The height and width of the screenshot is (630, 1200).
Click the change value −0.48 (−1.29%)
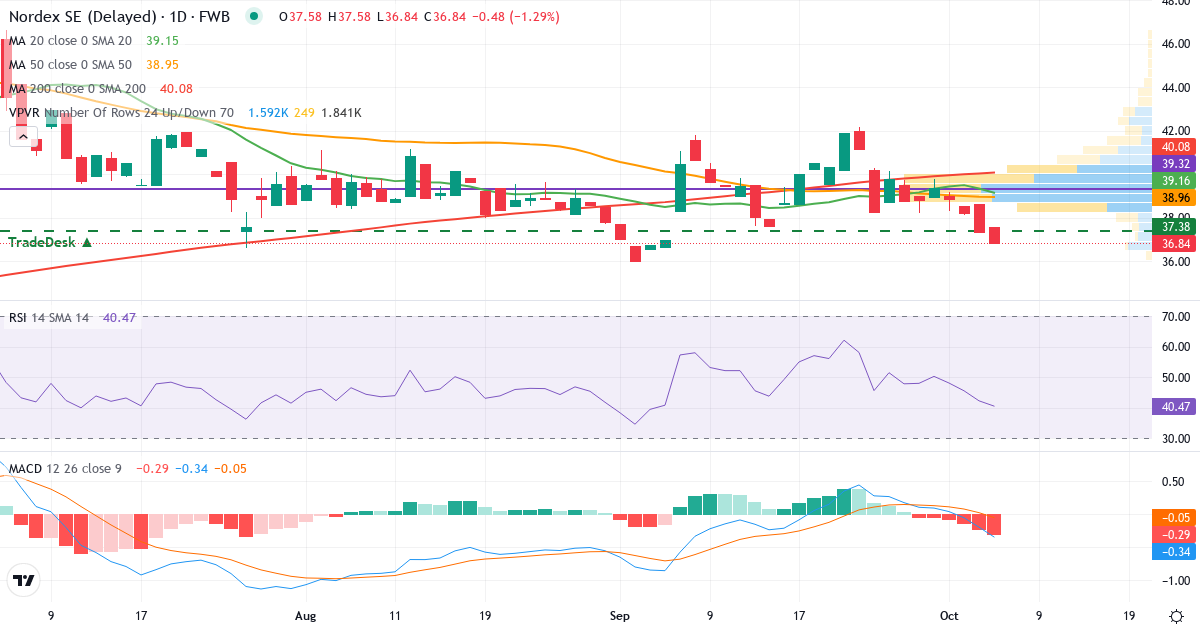(x=516, y=17)
